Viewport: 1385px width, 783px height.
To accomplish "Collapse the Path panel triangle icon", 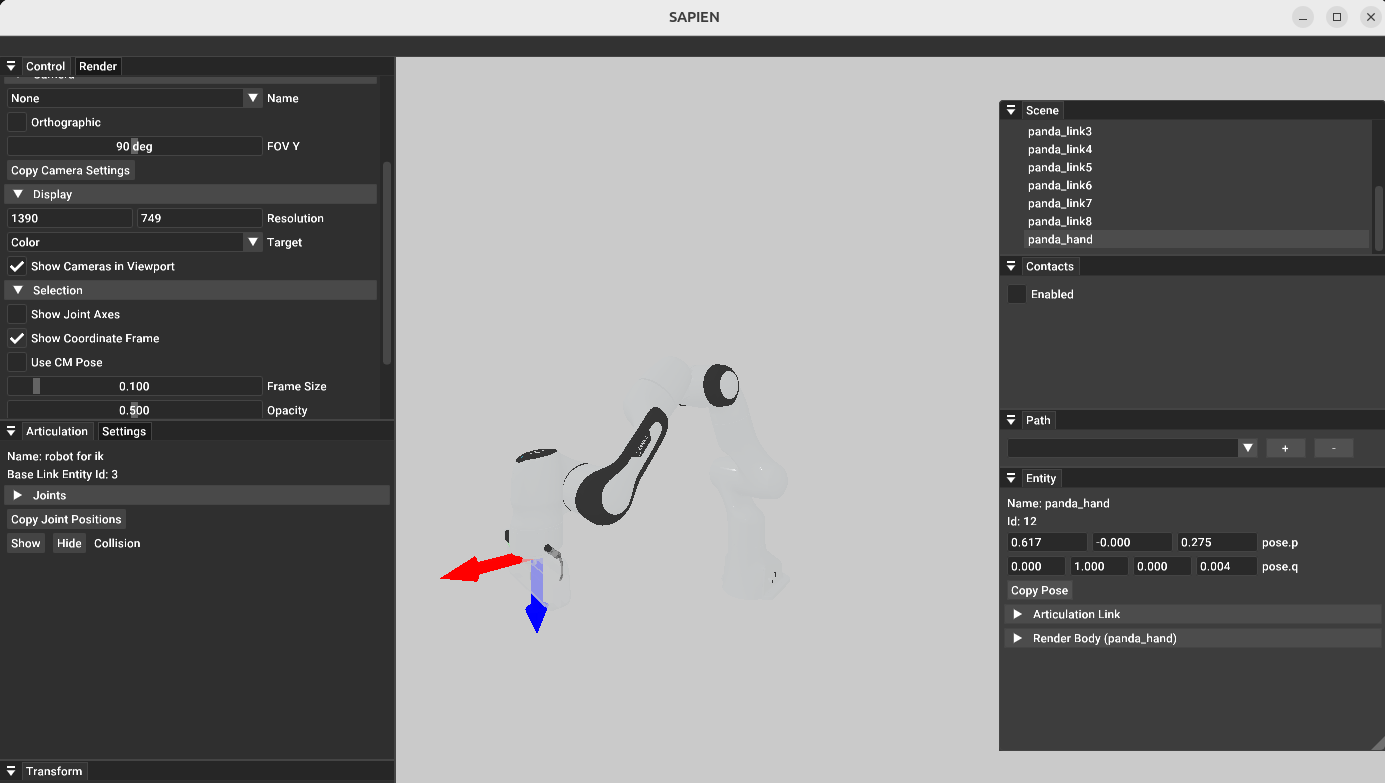I will pos(1011,420).
